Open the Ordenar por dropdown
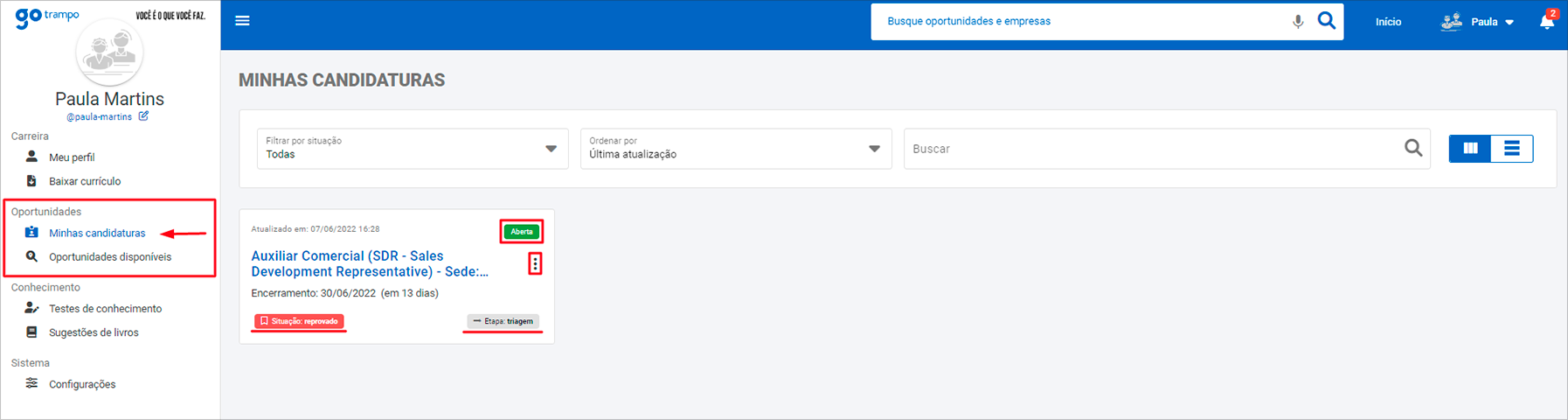The image size is (1568, 420). [x=735, y=149]
